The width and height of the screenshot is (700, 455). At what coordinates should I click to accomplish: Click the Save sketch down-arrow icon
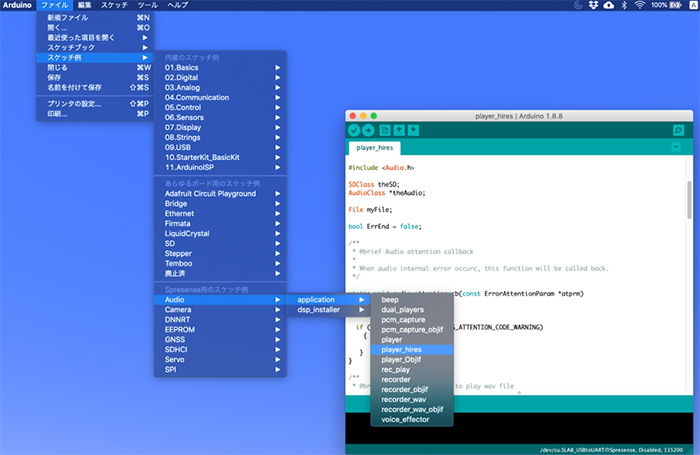pos(413,130)
